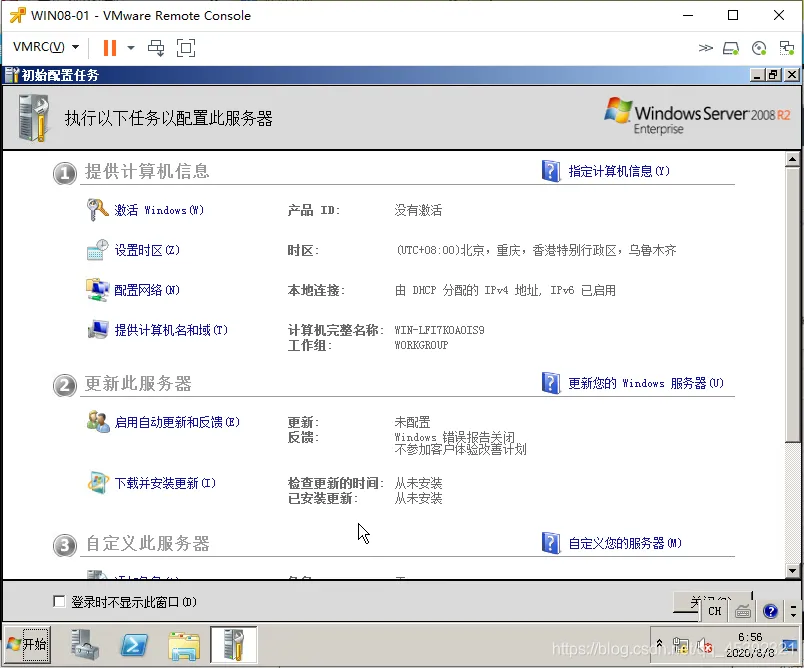
Task: Enter full screen mode
Action: (186, 48)
